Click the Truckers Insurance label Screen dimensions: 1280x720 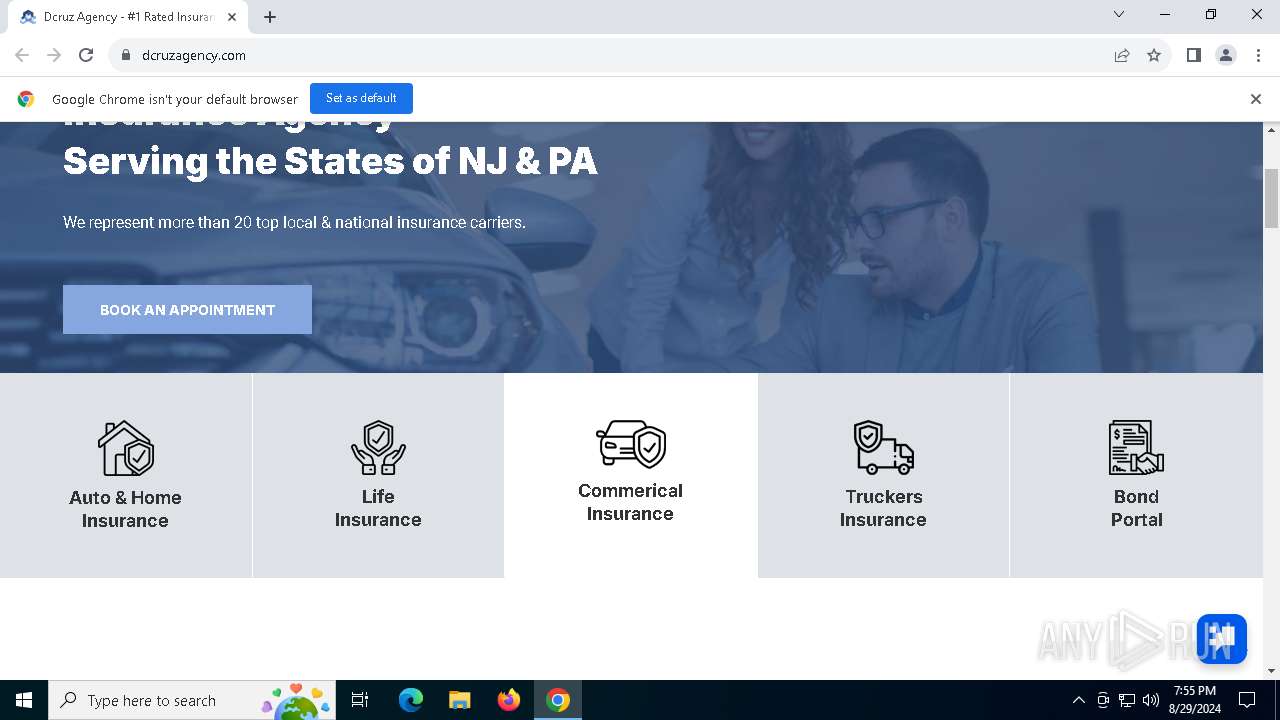pyautogui.click(x=883, y=508)
